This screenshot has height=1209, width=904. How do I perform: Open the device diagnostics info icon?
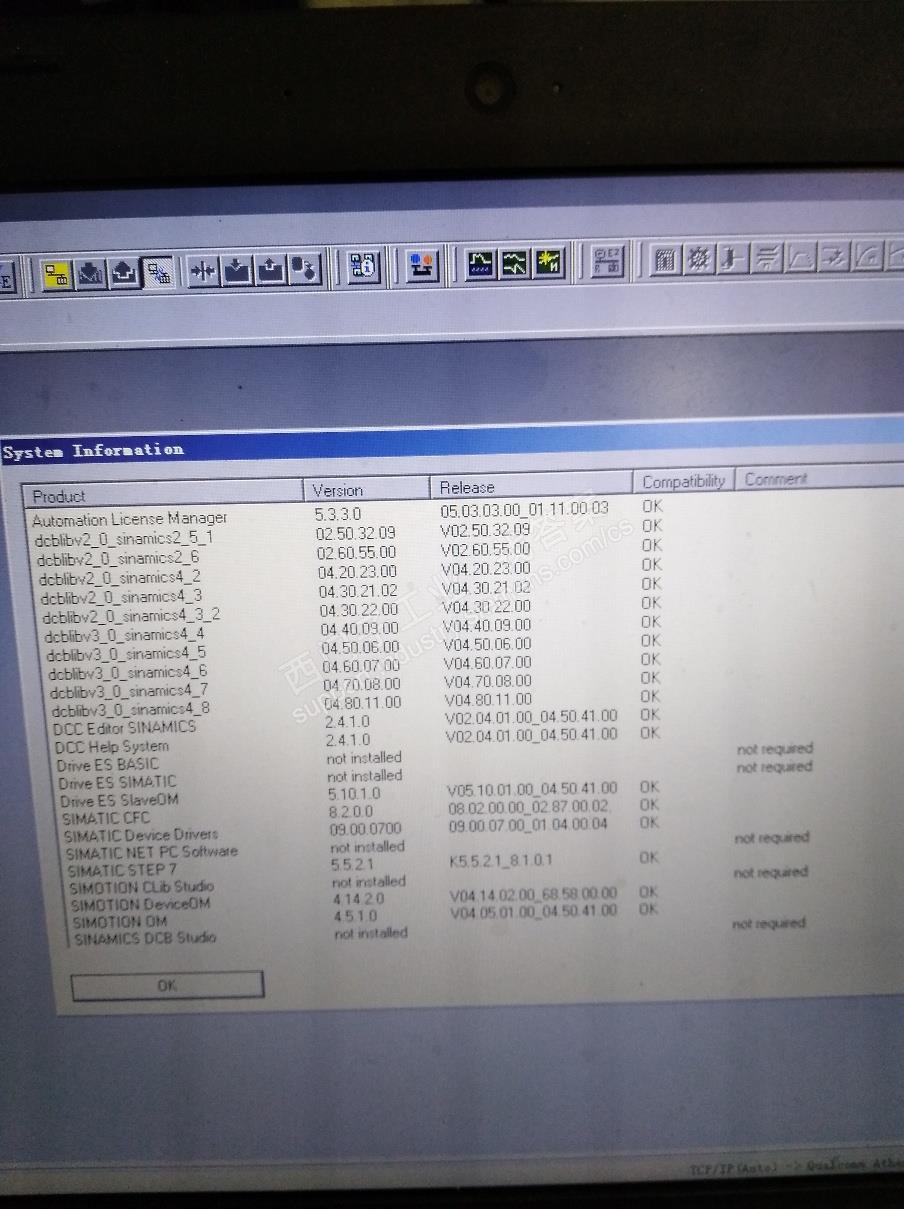point(363,267)
